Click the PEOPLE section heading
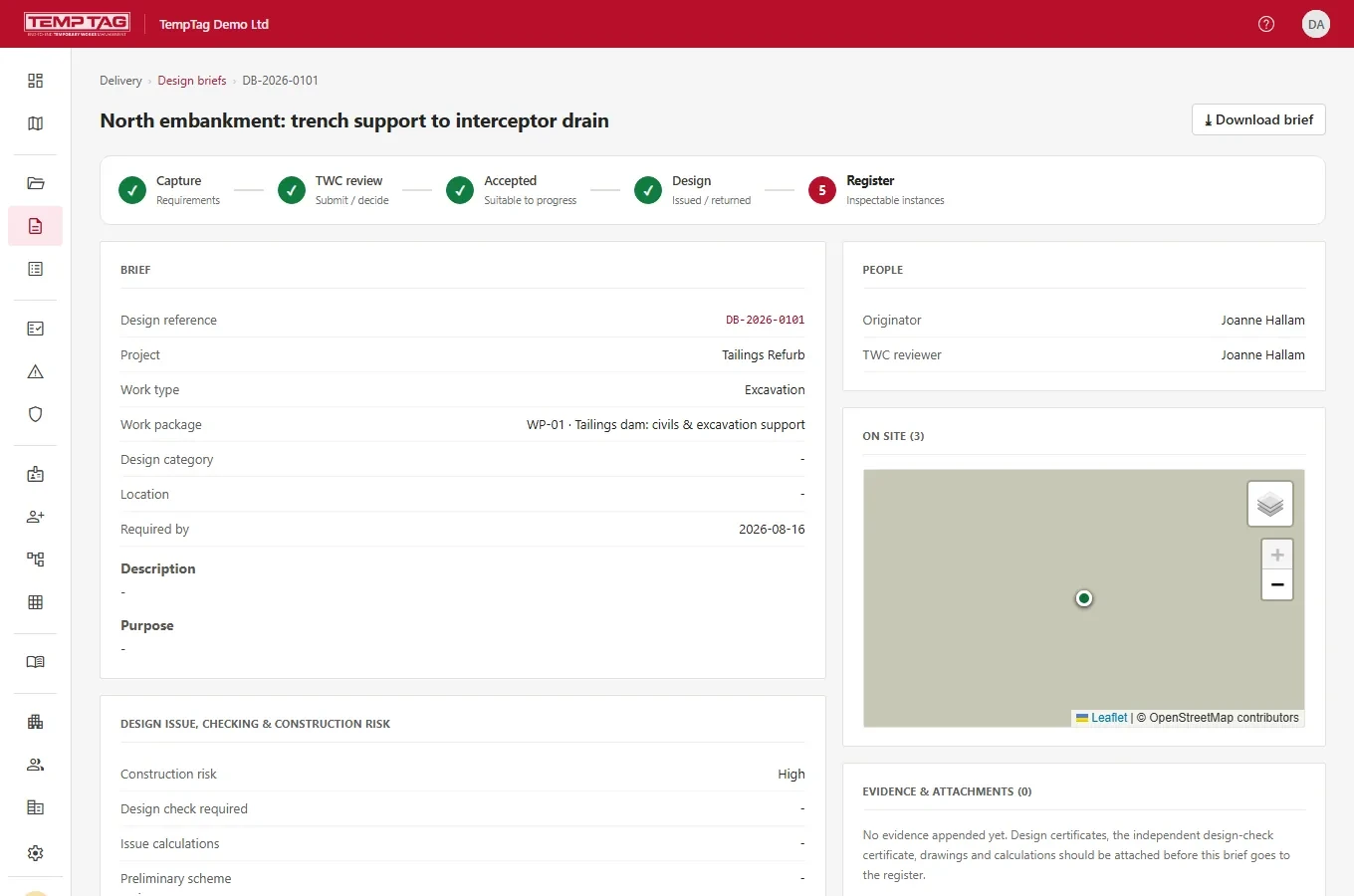1354x896 pixels. click(883, 270)
